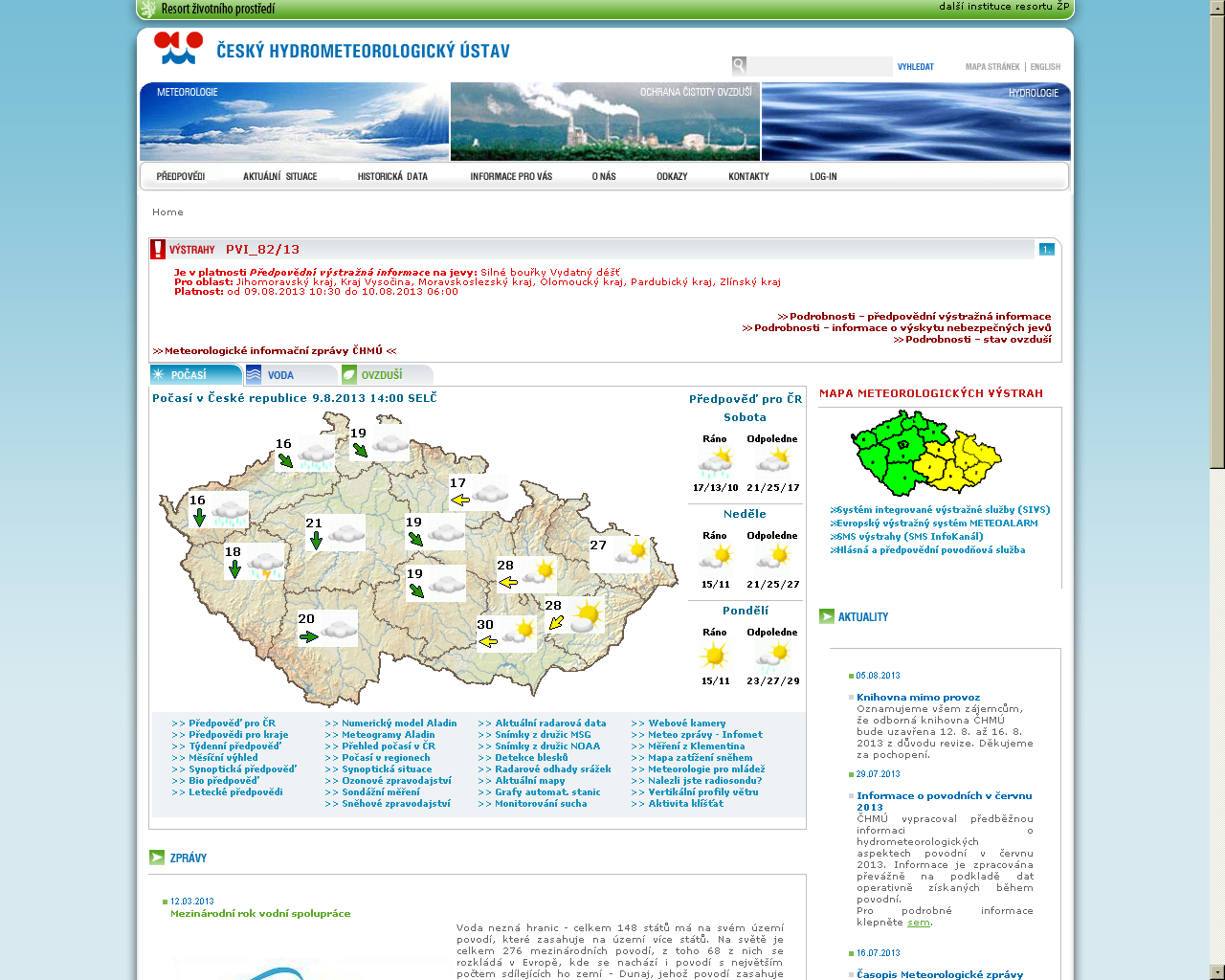Image resolution: width=1225 pixels, height=980 pixels.
Task: Open the Webové kamery link
Action: 686,724
